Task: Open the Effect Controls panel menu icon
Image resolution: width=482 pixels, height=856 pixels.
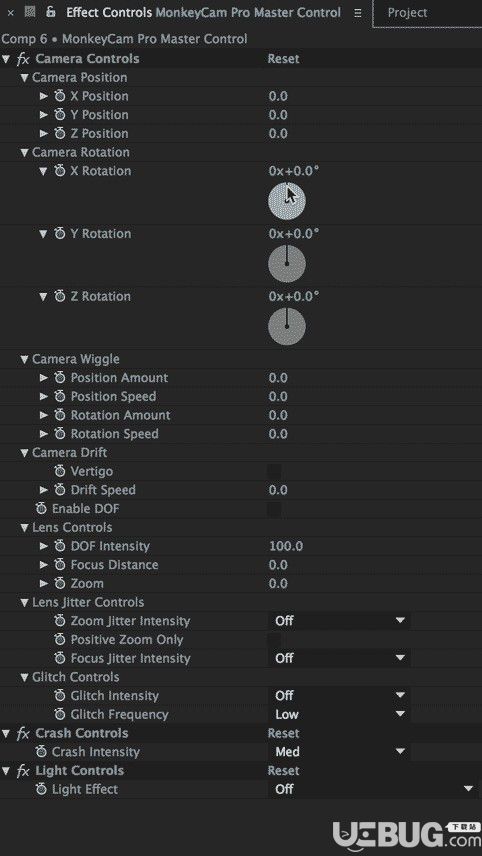Action: 358,13
